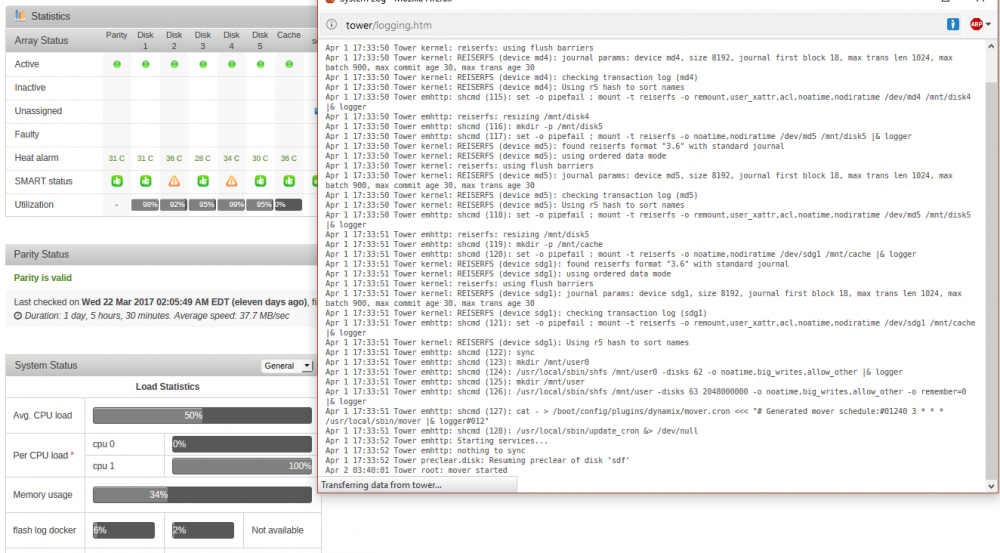Click Disk 4 active green indicator
This screenshot has height=553, width=1000.
(x=232, y=64)
